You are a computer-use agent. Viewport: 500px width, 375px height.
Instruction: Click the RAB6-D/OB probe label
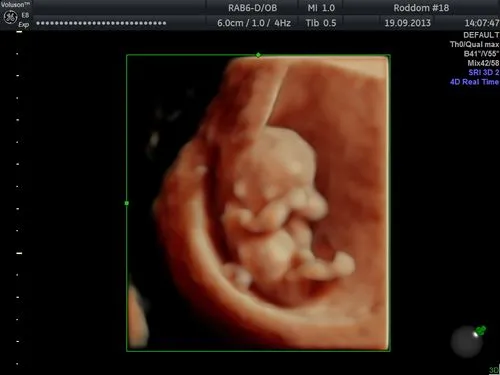[x=252, y=8]
